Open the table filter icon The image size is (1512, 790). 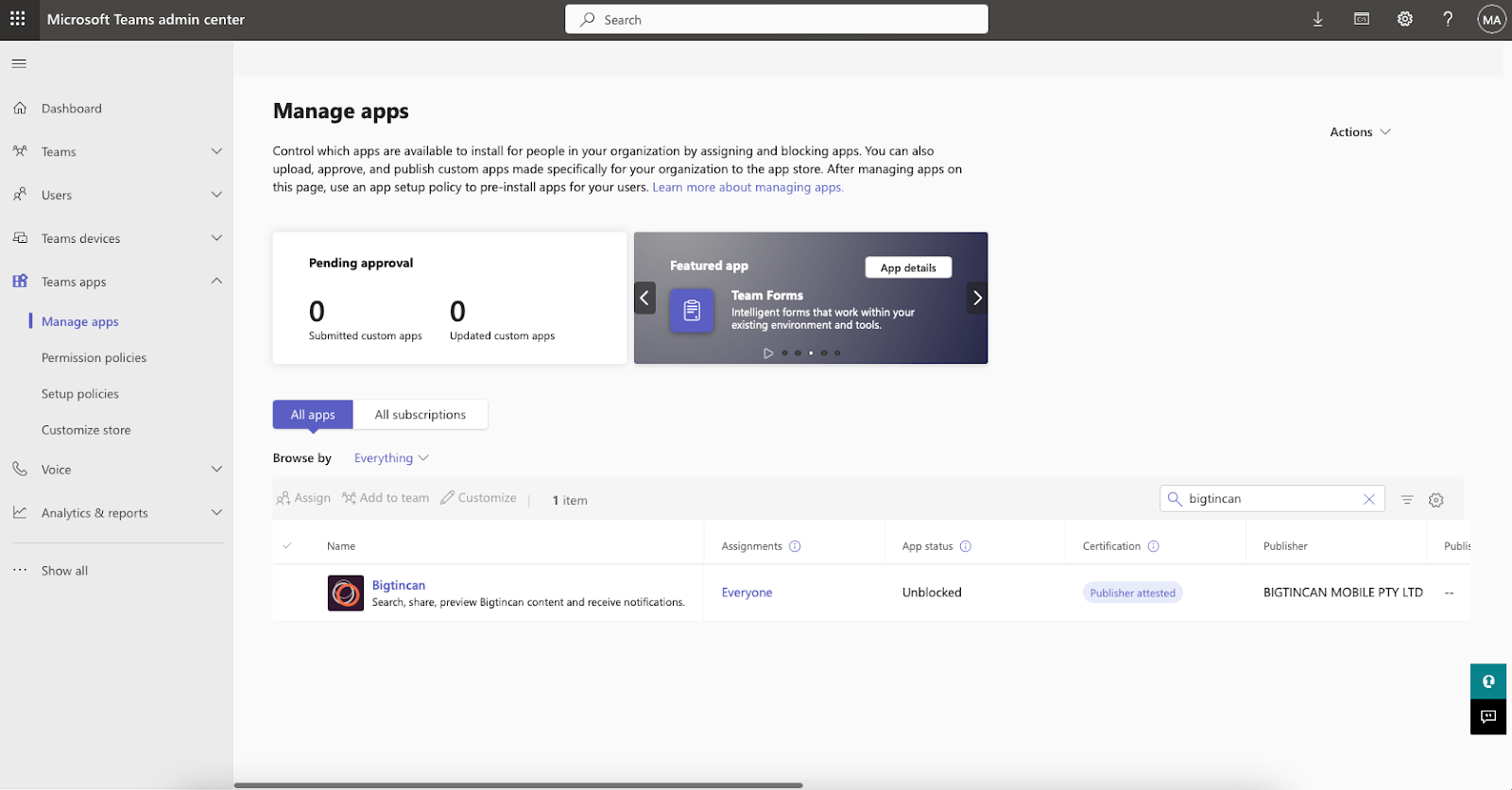click(1407, 500)
